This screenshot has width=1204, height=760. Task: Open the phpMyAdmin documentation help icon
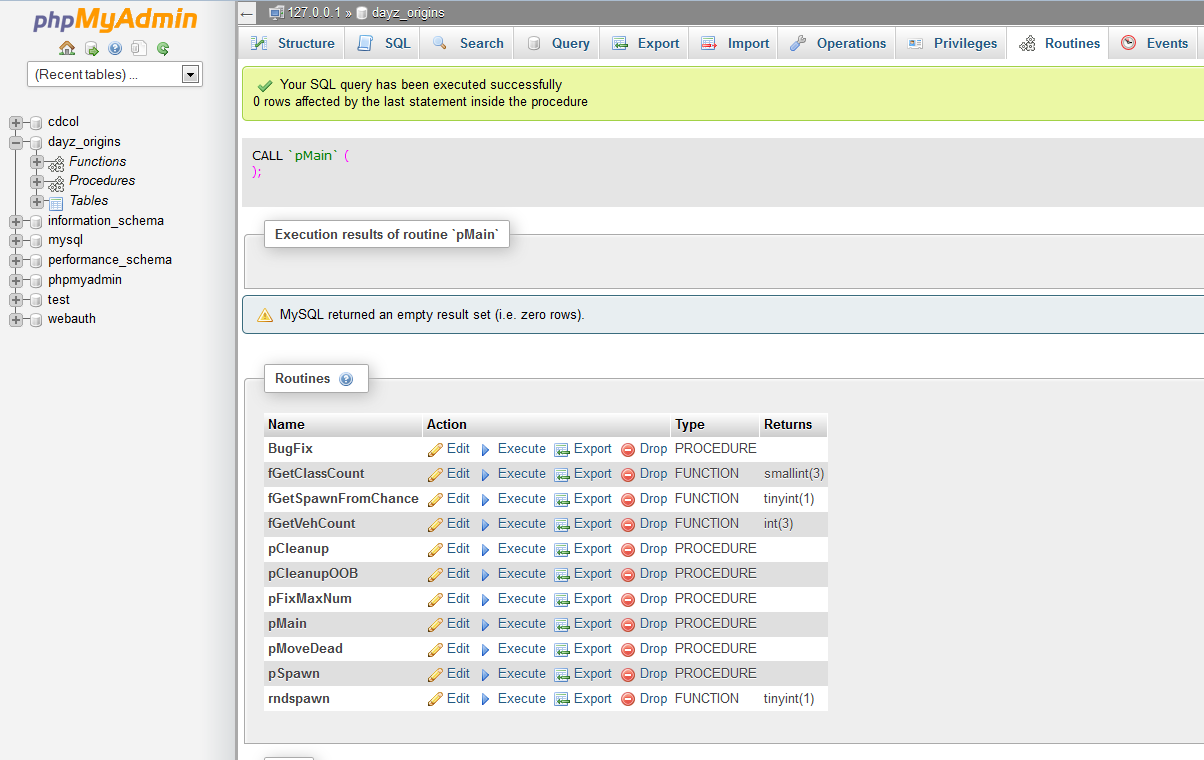coord(115,48)
